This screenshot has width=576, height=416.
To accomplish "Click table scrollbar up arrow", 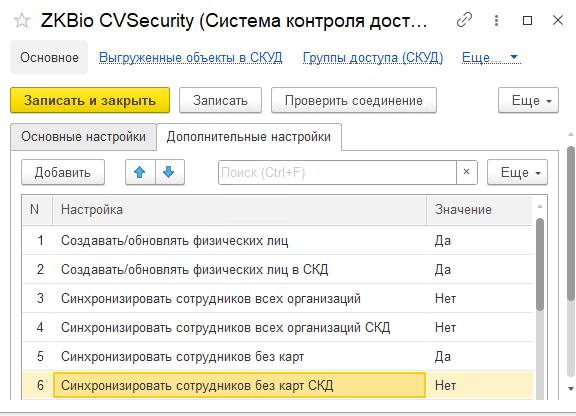I will tap(540, 207).
